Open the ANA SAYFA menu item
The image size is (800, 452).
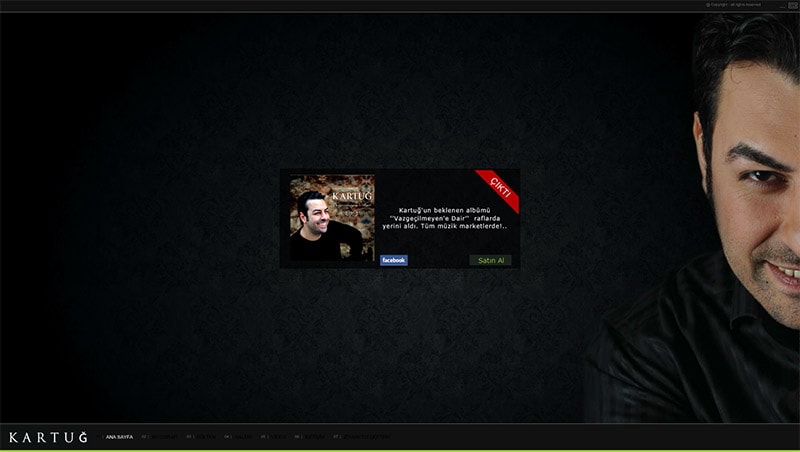tap(117, 437)
